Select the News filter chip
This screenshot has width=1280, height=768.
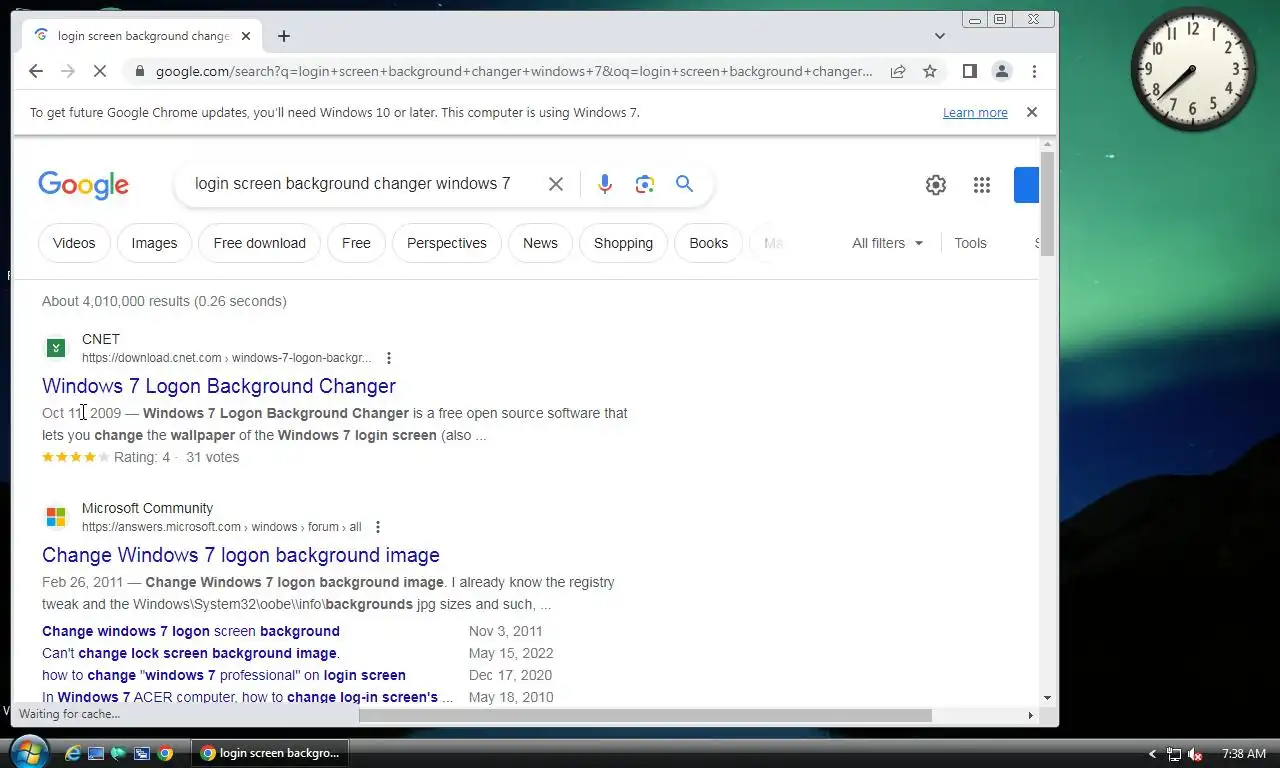point(540,243)
